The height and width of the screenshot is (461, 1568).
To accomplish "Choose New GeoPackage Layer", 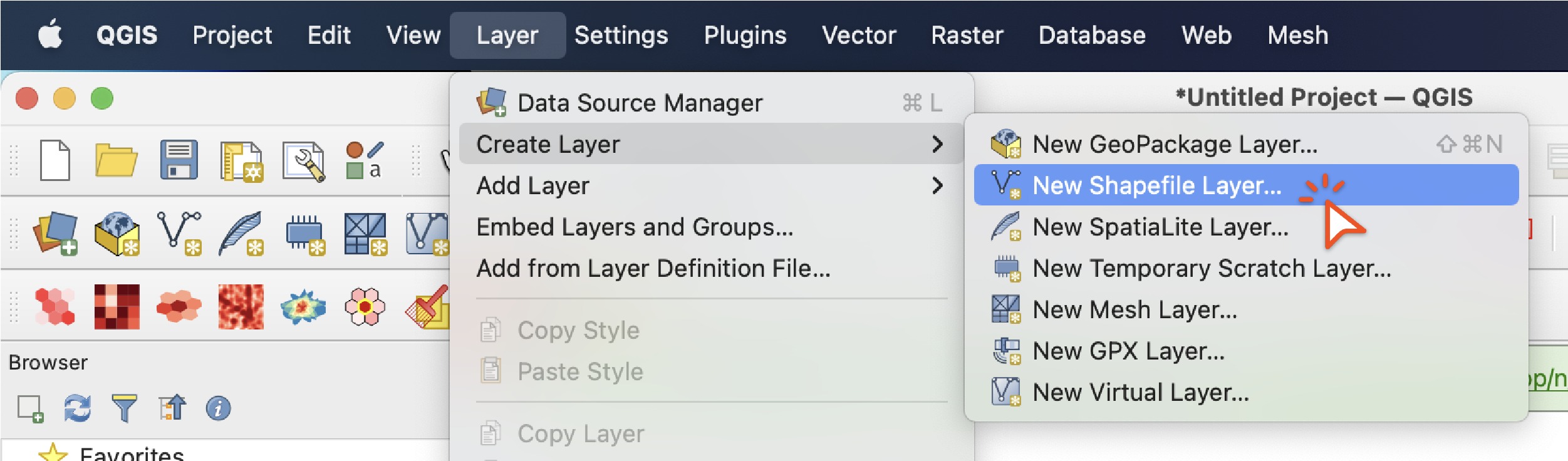I will point(1246,144).
